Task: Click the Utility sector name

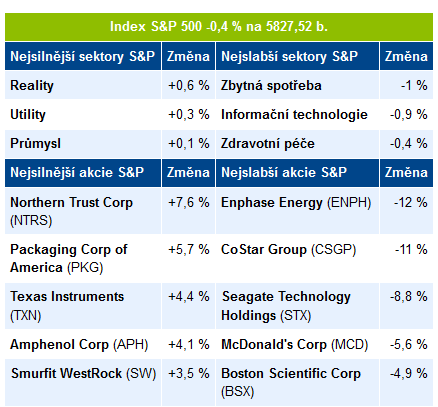Action: (28, 115)
